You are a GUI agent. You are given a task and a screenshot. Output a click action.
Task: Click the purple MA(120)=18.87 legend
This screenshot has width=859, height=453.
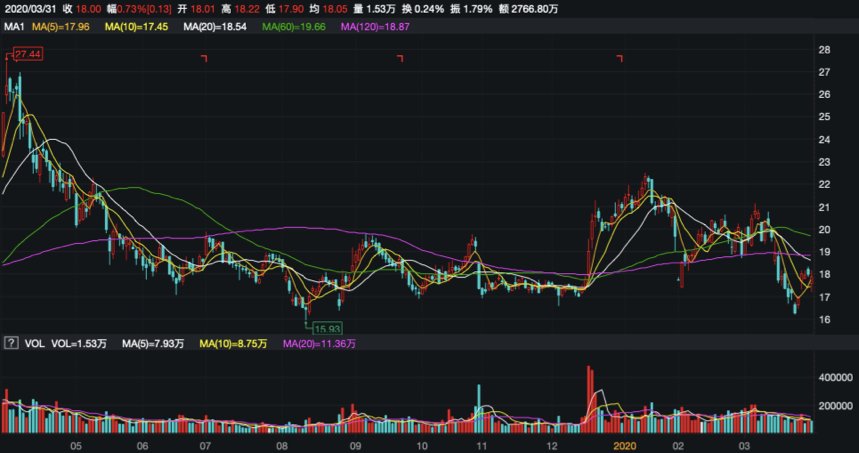(x=375, y=26)
